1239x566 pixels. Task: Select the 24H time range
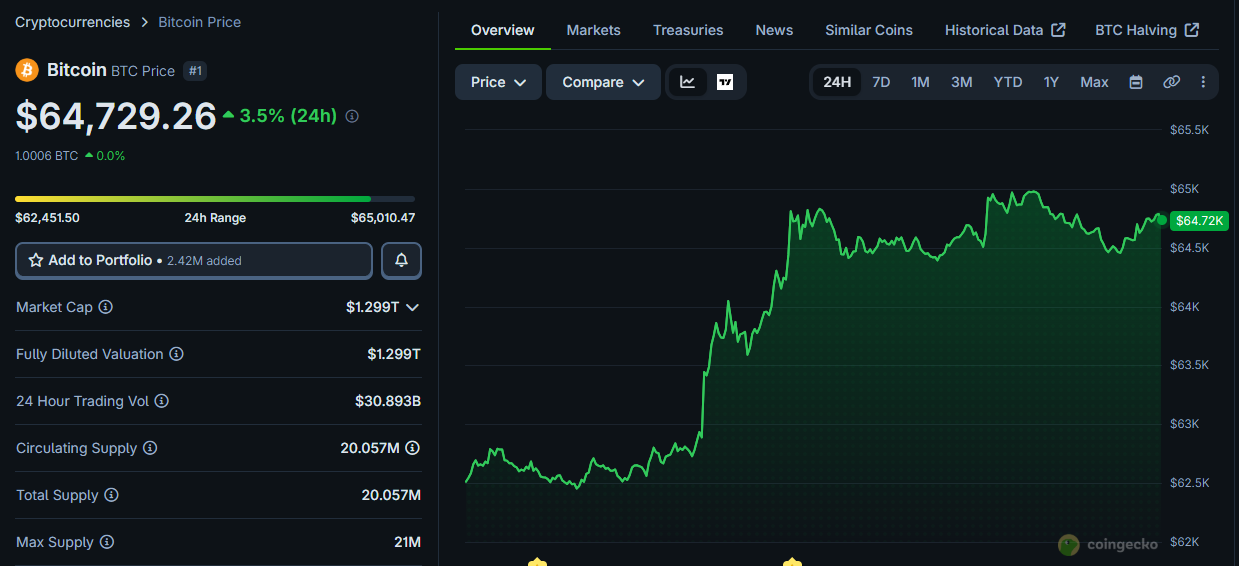[x=837, y=82]
